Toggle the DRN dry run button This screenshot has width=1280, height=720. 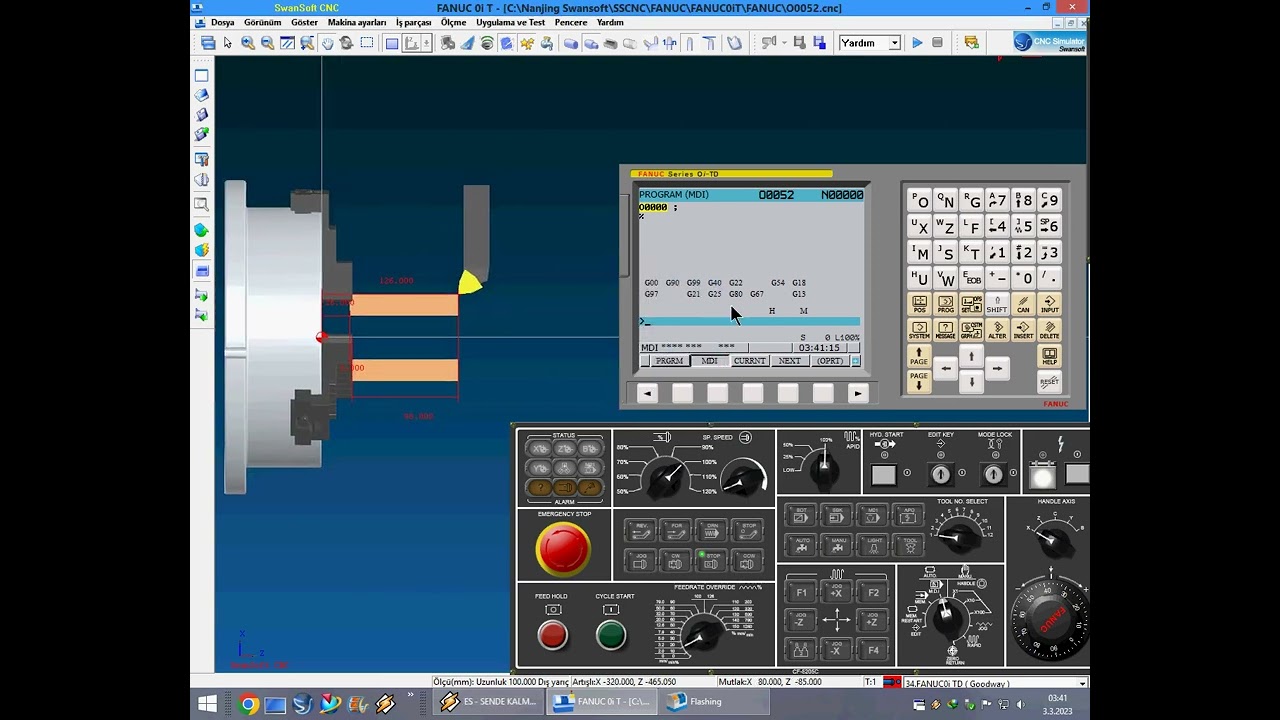point(713,530)
